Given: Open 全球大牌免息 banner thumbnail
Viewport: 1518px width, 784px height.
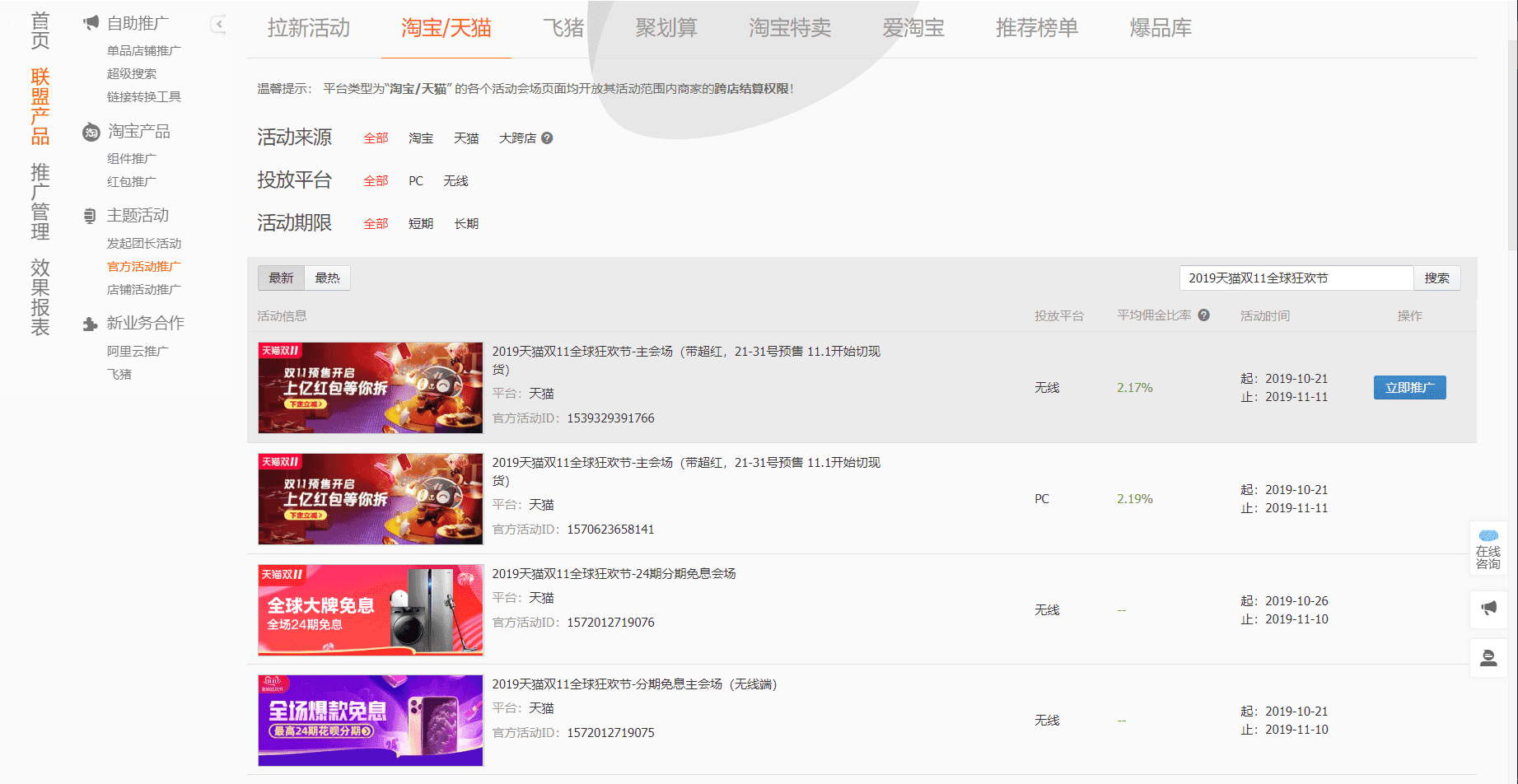Looking at the screenshot, I should (x=371, y=609).
